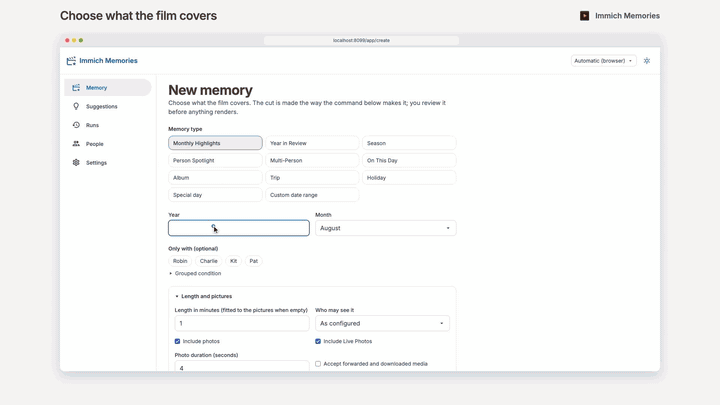
Task: Select the Trip memory type
Action: [312, 177]
